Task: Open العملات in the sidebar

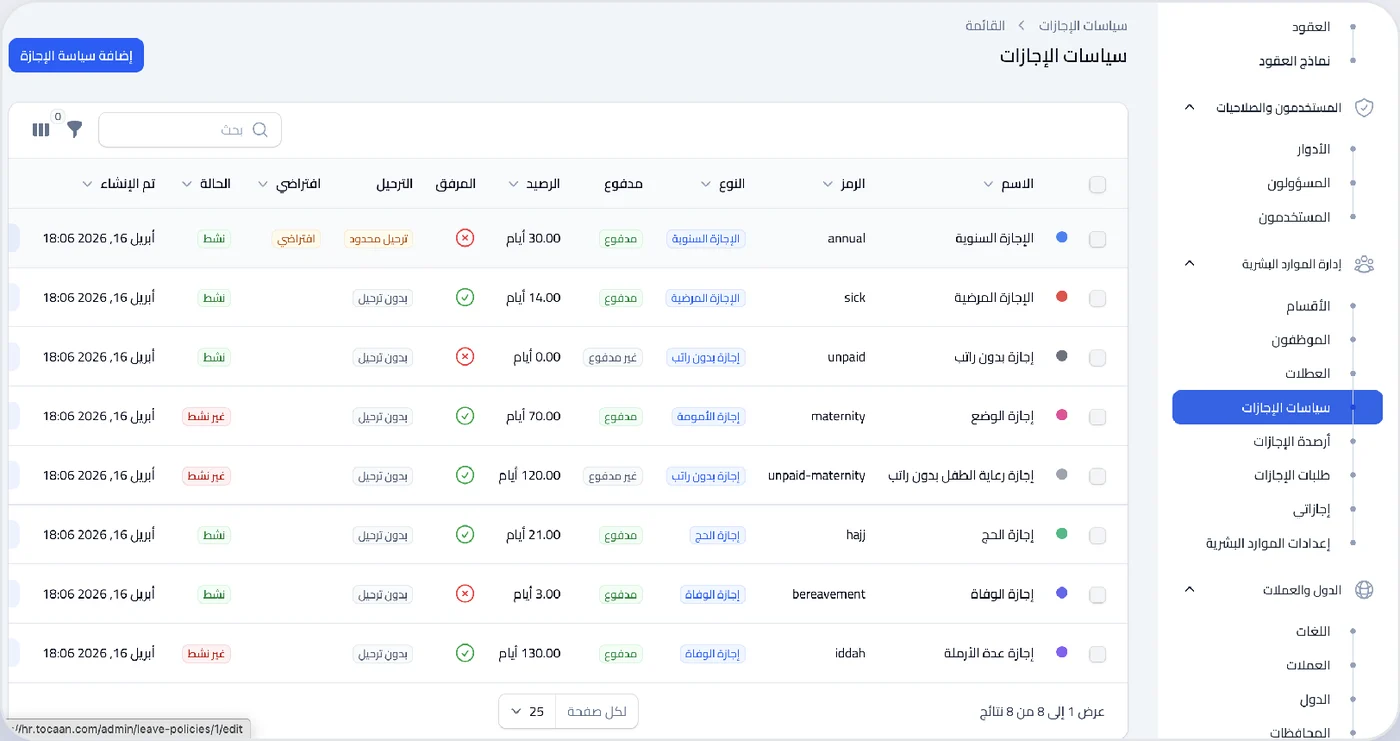Action: 1308,665
